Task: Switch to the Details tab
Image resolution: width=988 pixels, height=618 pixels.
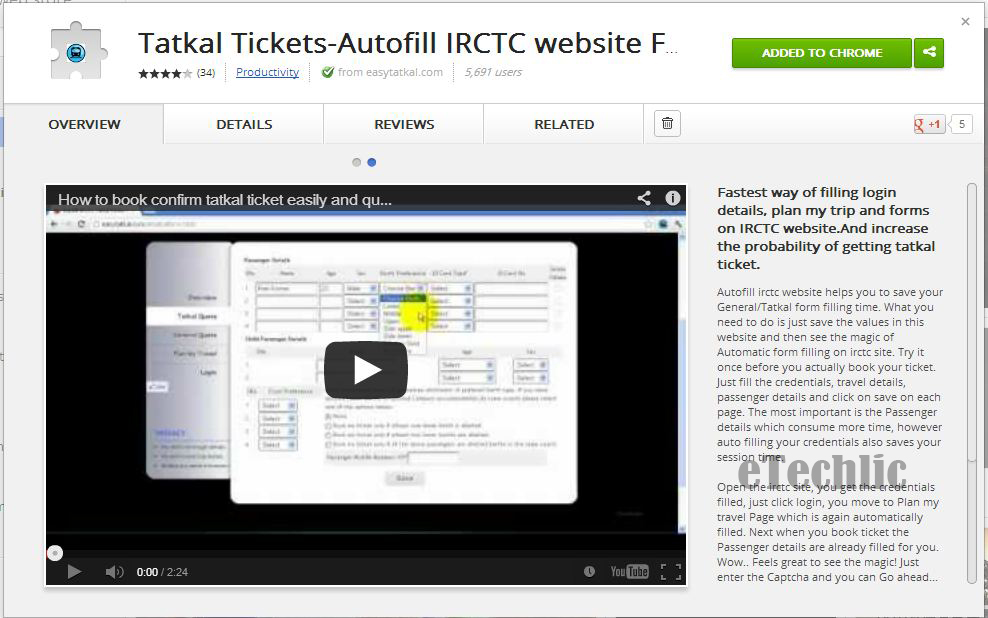Action: tap(244, 124)
